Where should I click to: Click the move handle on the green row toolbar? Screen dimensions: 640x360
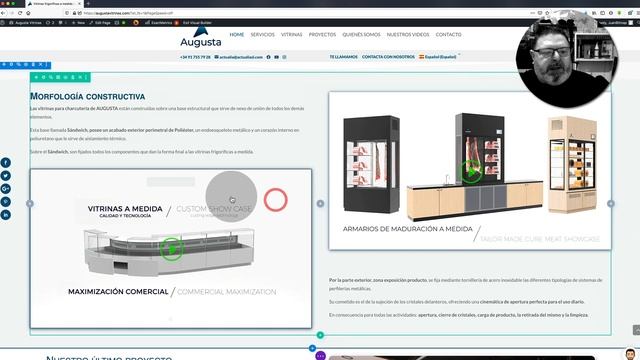point(36,77)
